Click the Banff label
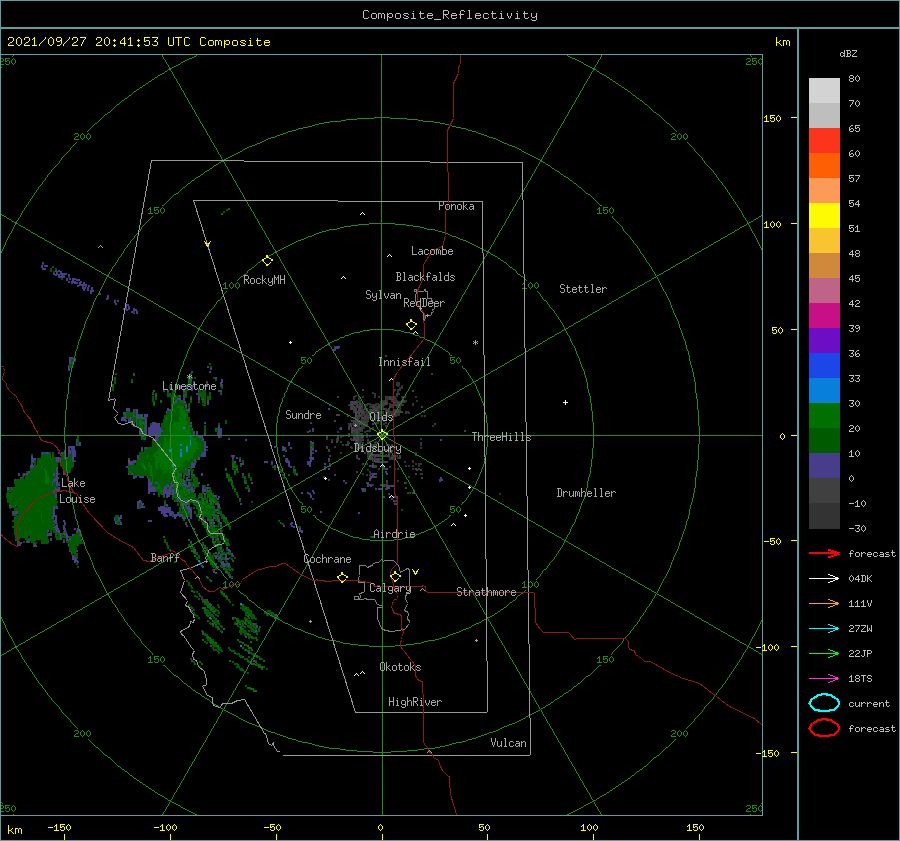Viewport: 900px width, 841px height. point(165,557)
